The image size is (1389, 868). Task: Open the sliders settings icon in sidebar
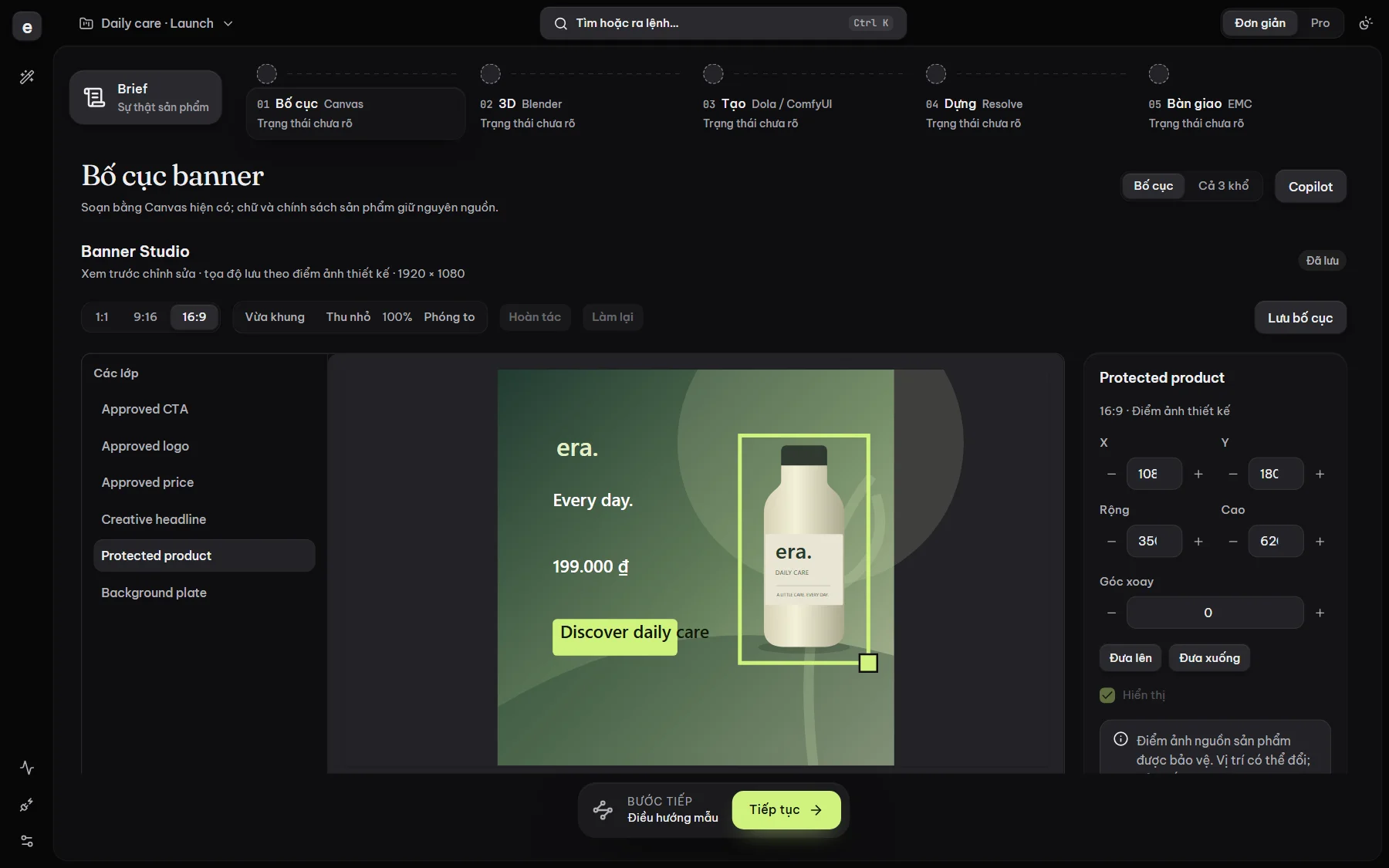point(27,841)
